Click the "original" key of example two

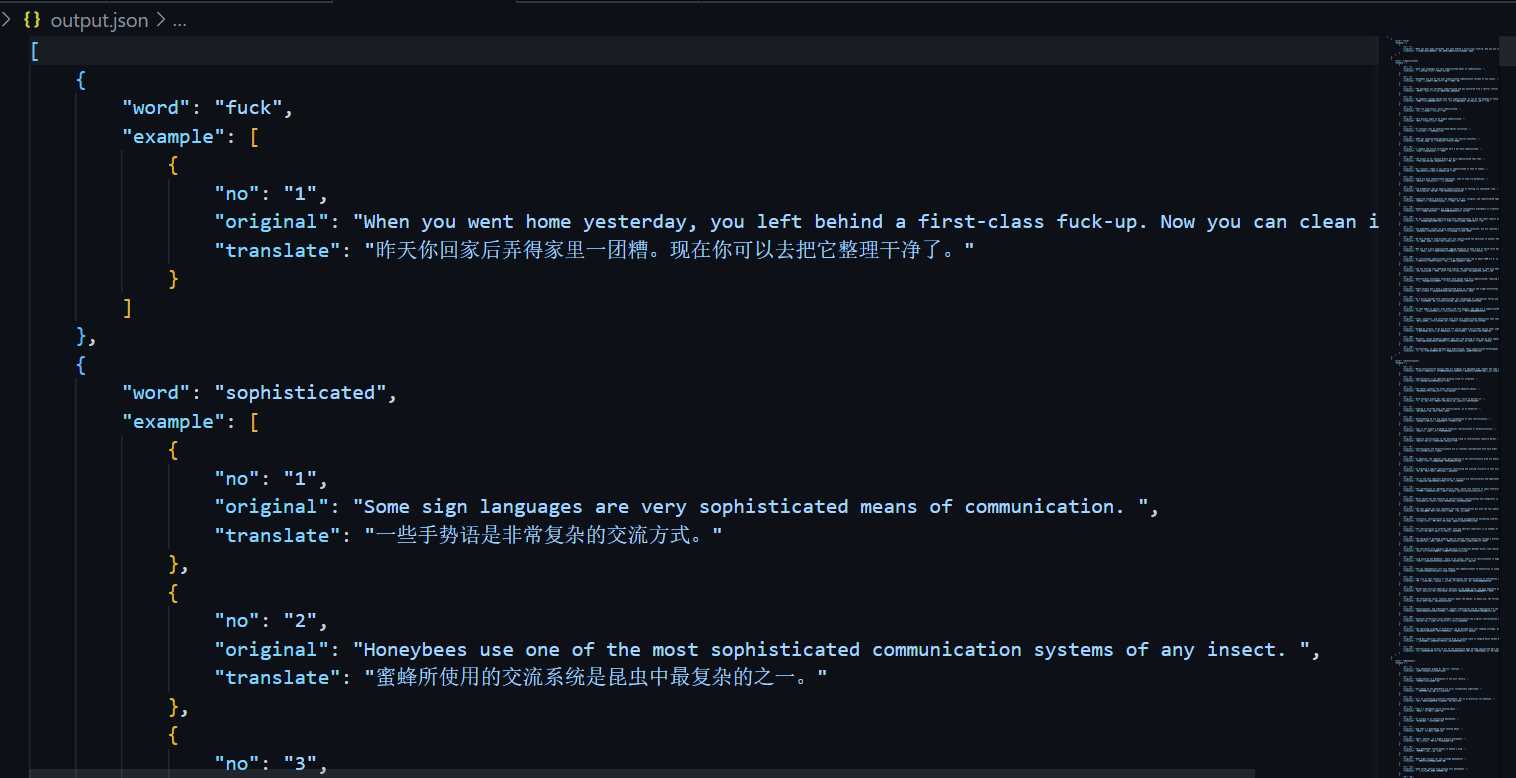(x=270, y=649)
